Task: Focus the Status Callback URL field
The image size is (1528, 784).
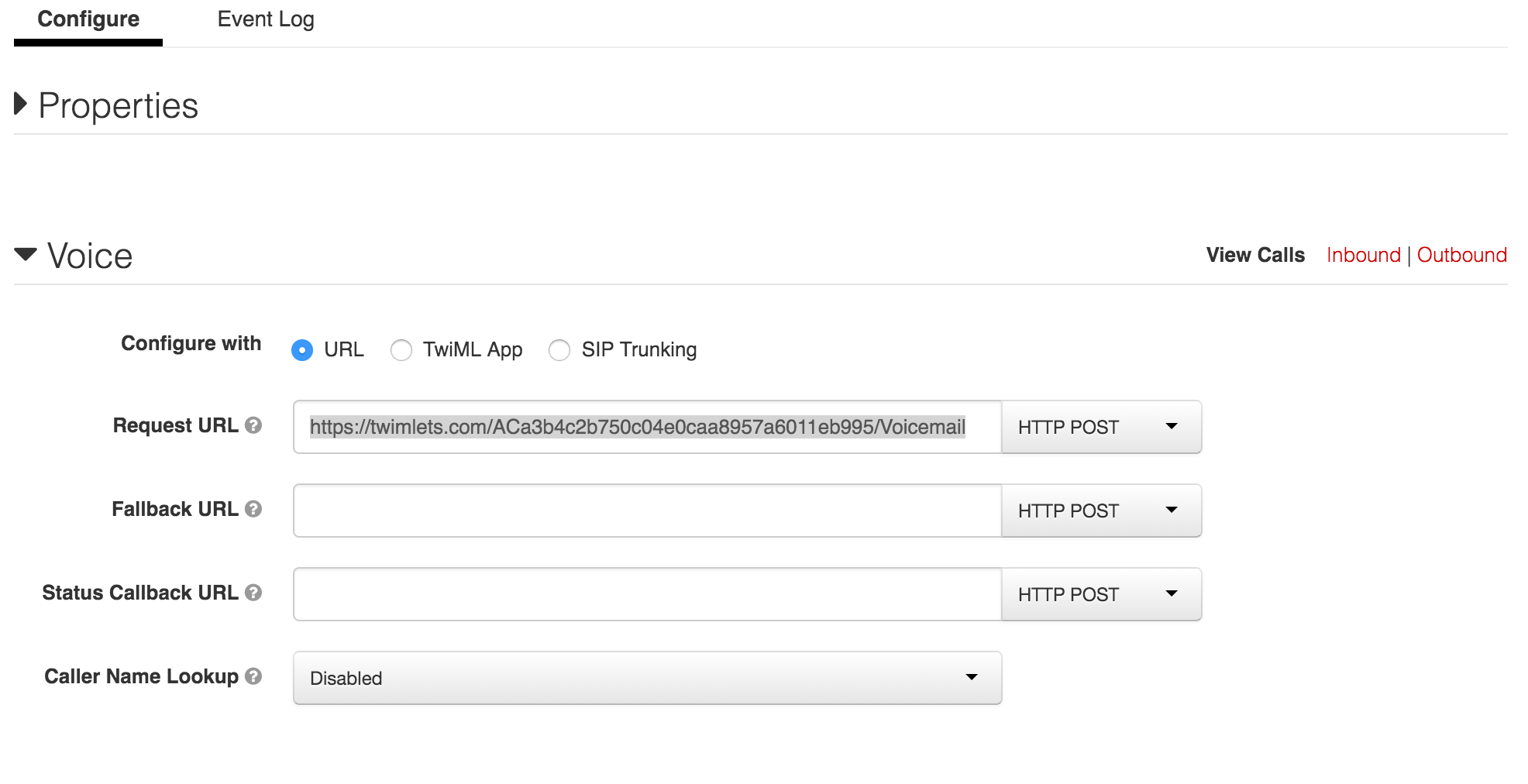Action: (647, 594)
